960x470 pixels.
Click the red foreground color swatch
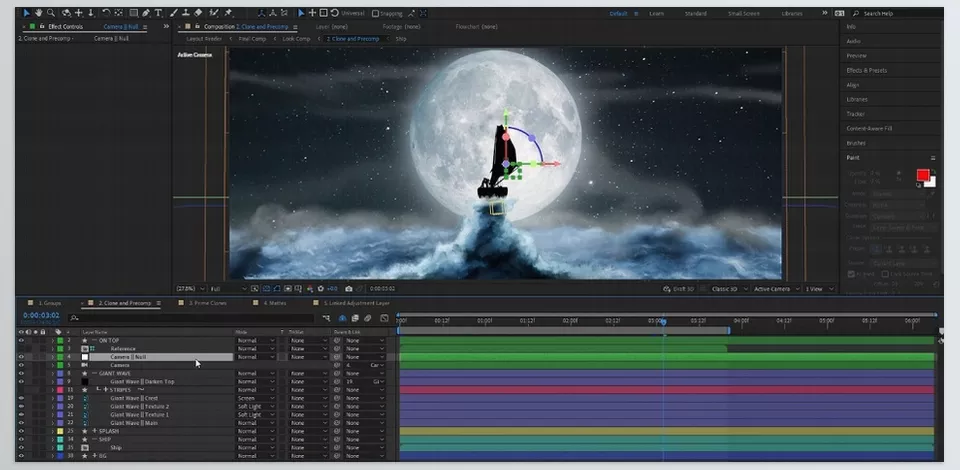[923, 176]
